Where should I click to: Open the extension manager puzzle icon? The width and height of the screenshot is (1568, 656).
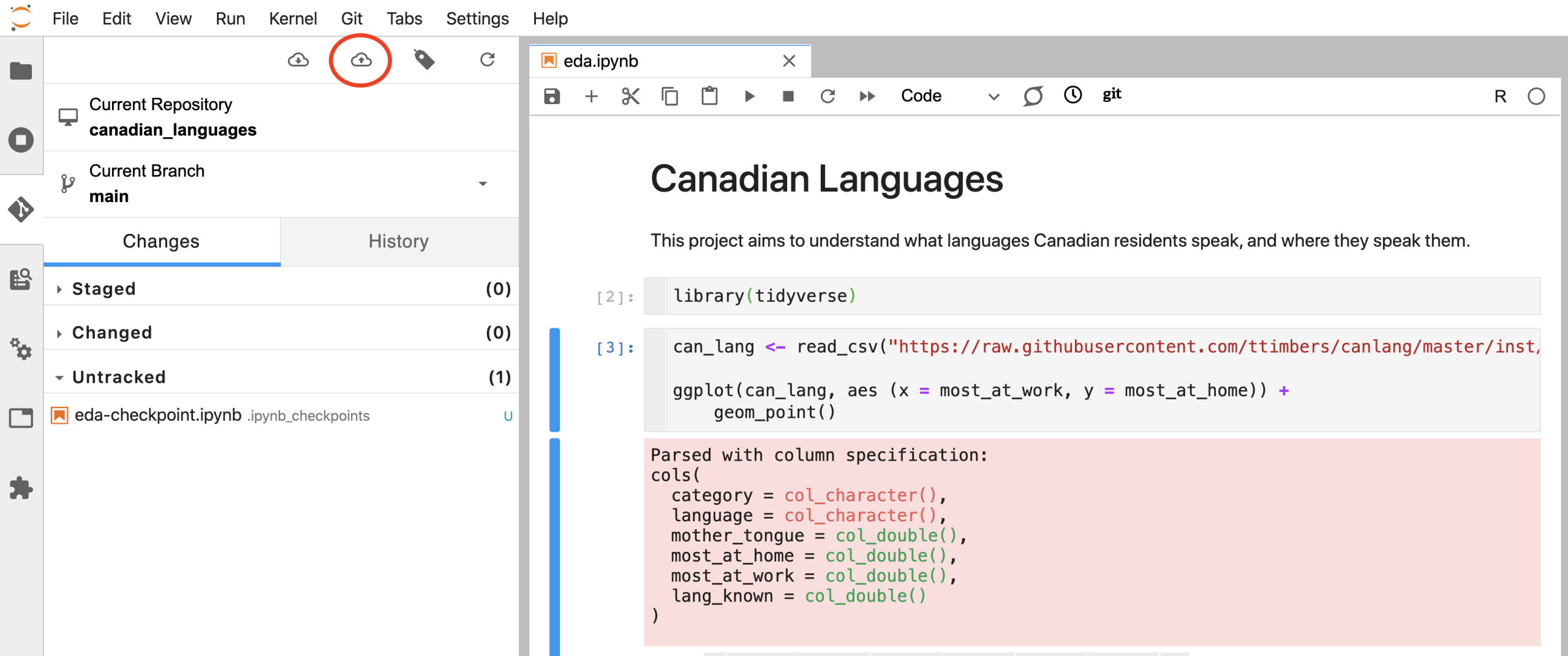21,488
